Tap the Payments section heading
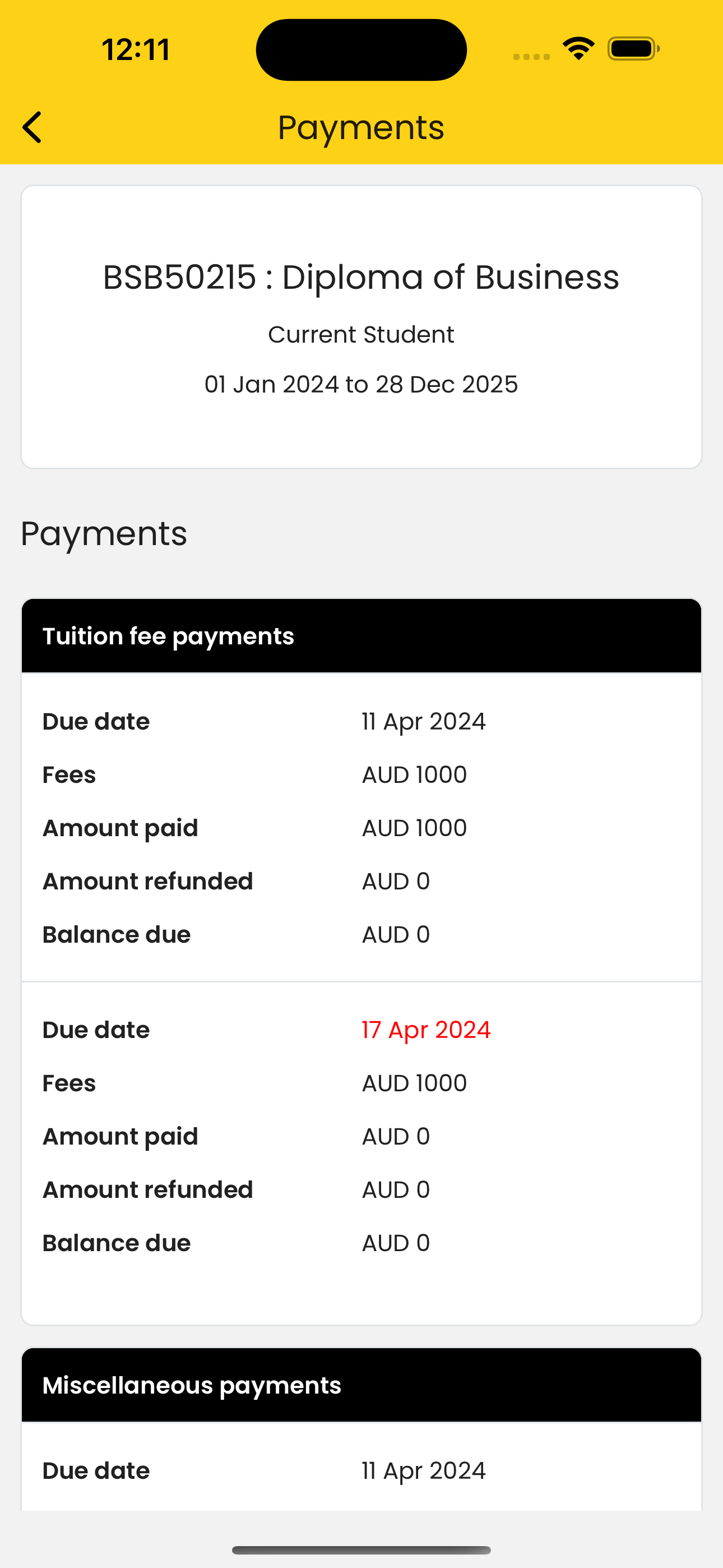Viewport: 723px width, 1568px height. (104, 534)
